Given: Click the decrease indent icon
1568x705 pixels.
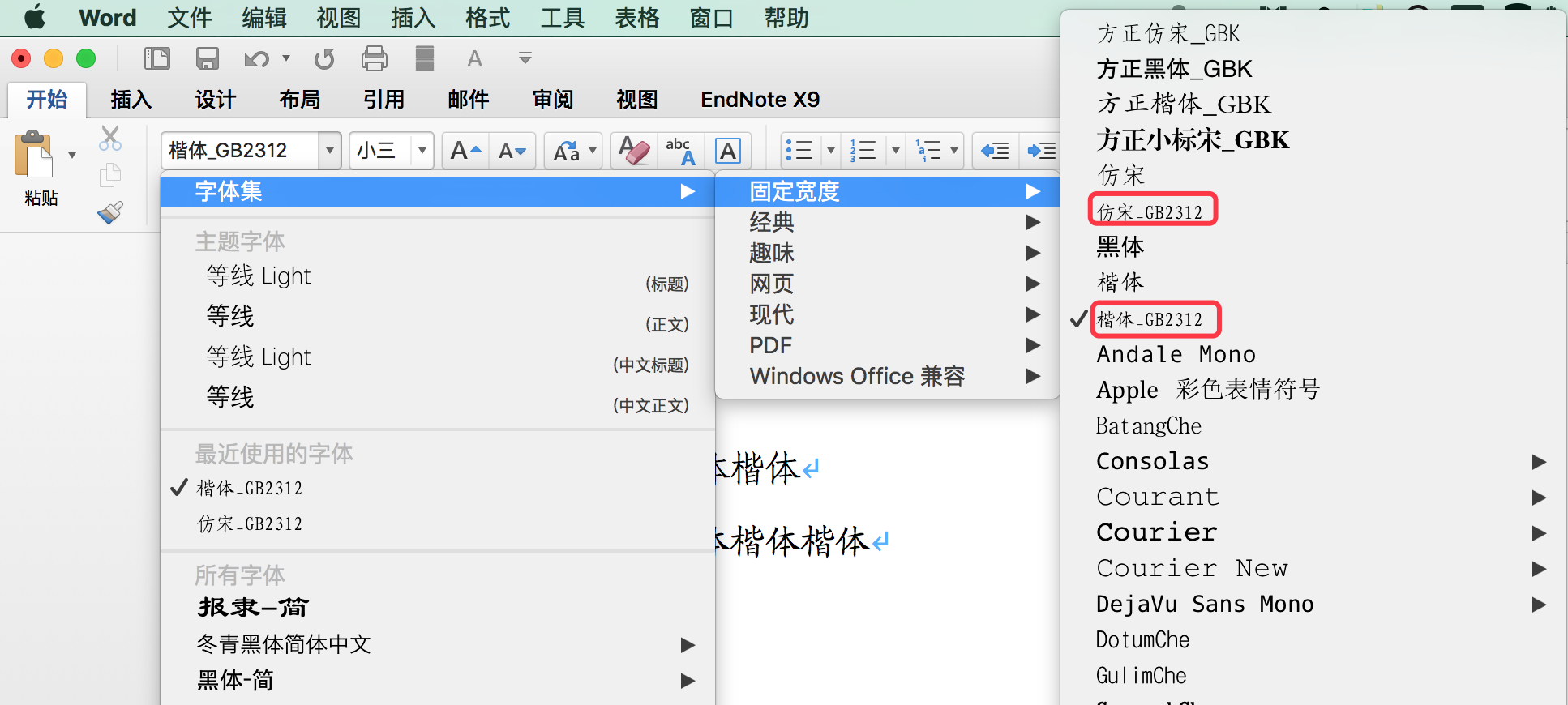Looking at the screenshot, I should (995, 151).
